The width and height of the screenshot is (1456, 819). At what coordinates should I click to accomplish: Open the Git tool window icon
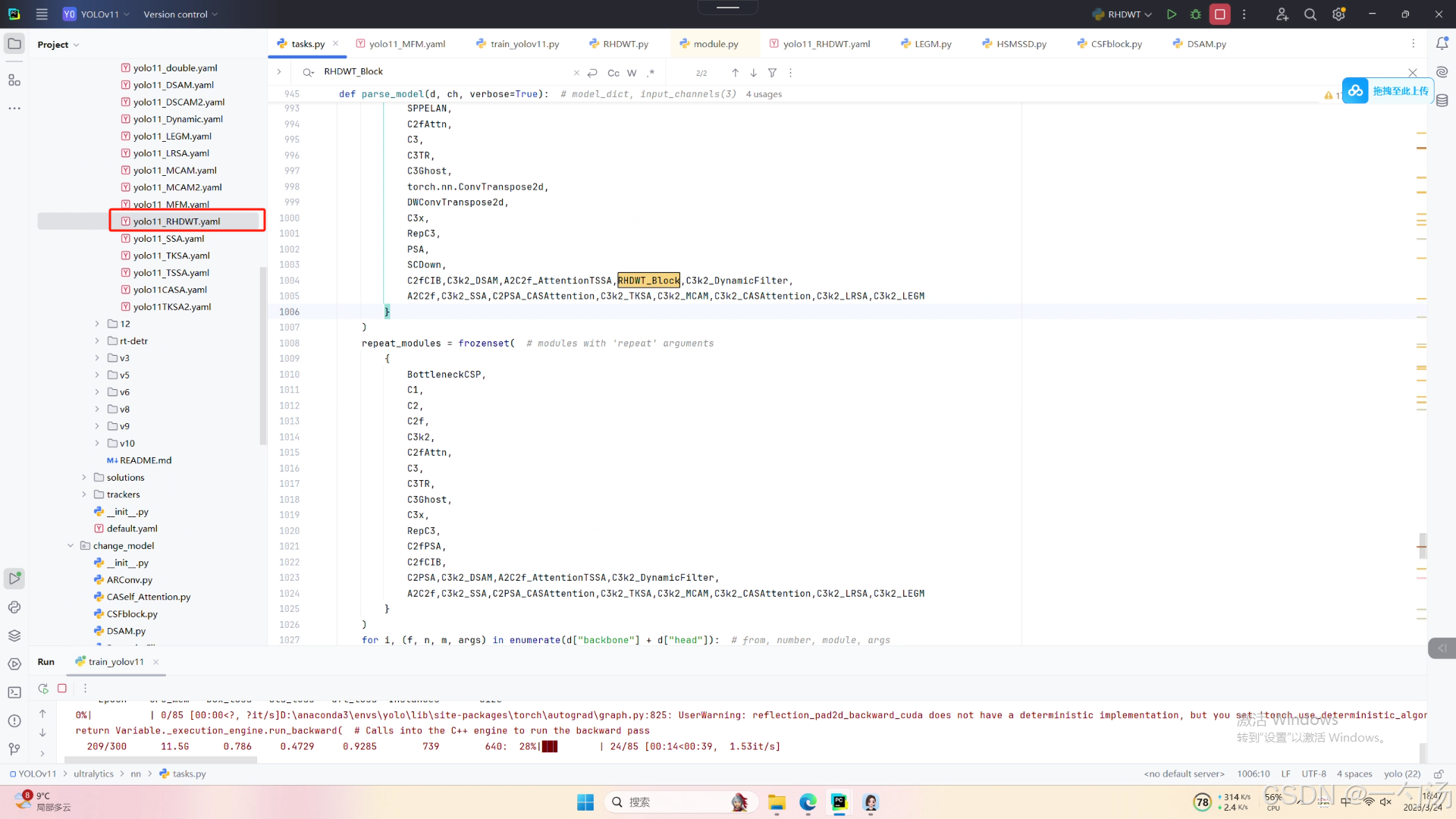point(14,749)
